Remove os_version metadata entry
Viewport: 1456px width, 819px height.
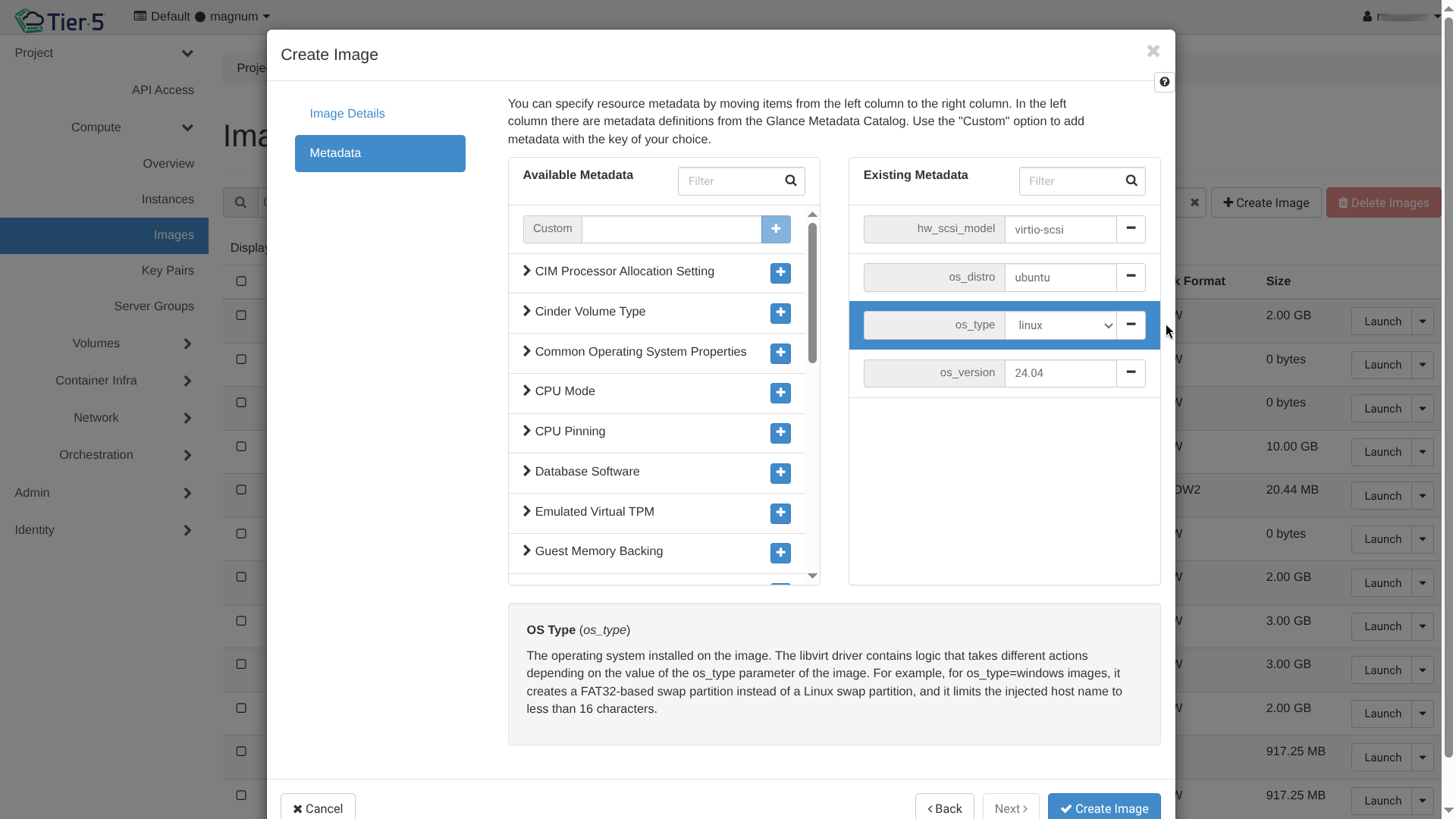click(x=1131, y=373)
